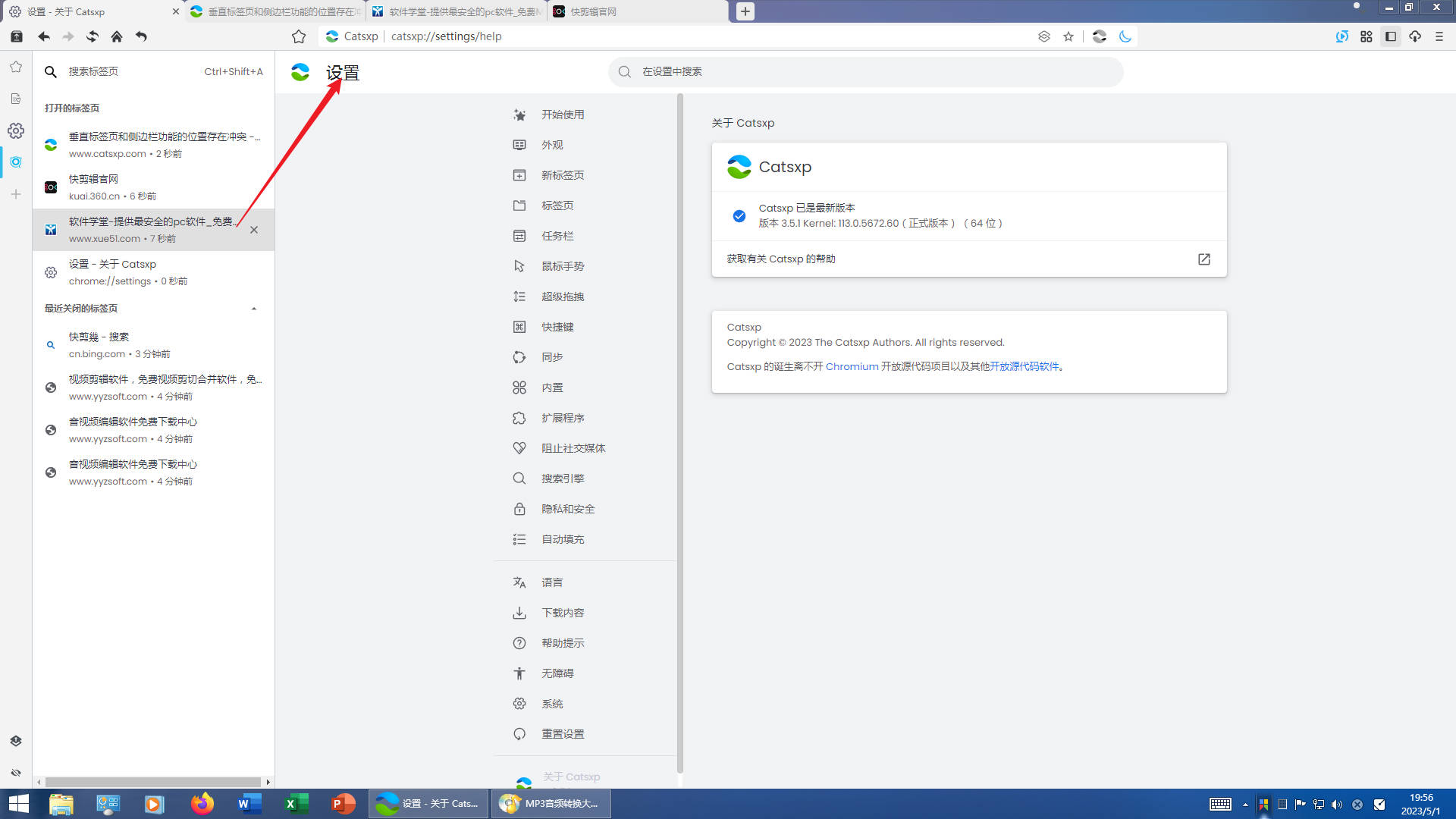This screenshot has height=819, width=1456.
Task: Click the volume speaker tray icon
Action: pos(1337,805)
